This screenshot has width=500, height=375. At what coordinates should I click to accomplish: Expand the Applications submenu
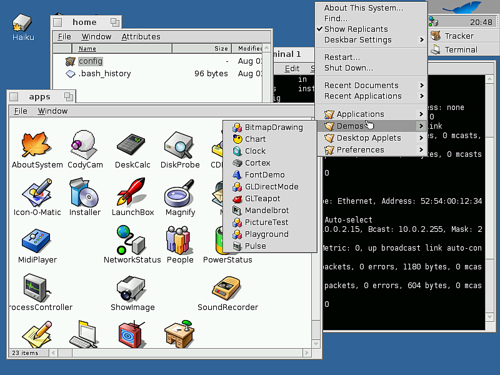click(x=371, y=114)
